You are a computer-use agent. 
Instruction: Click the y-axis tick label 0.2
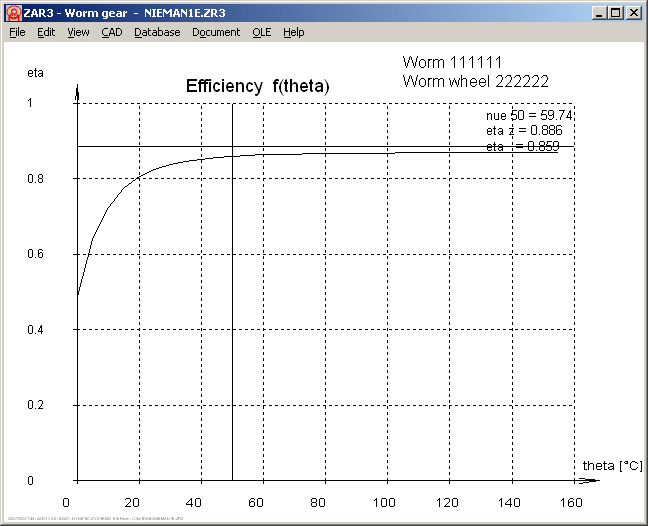[36, 405]
